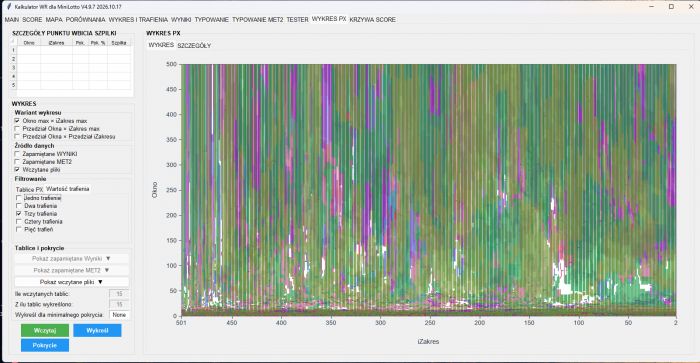
Task: Check the Pięć trafień filter
Action: click(18, 229)
